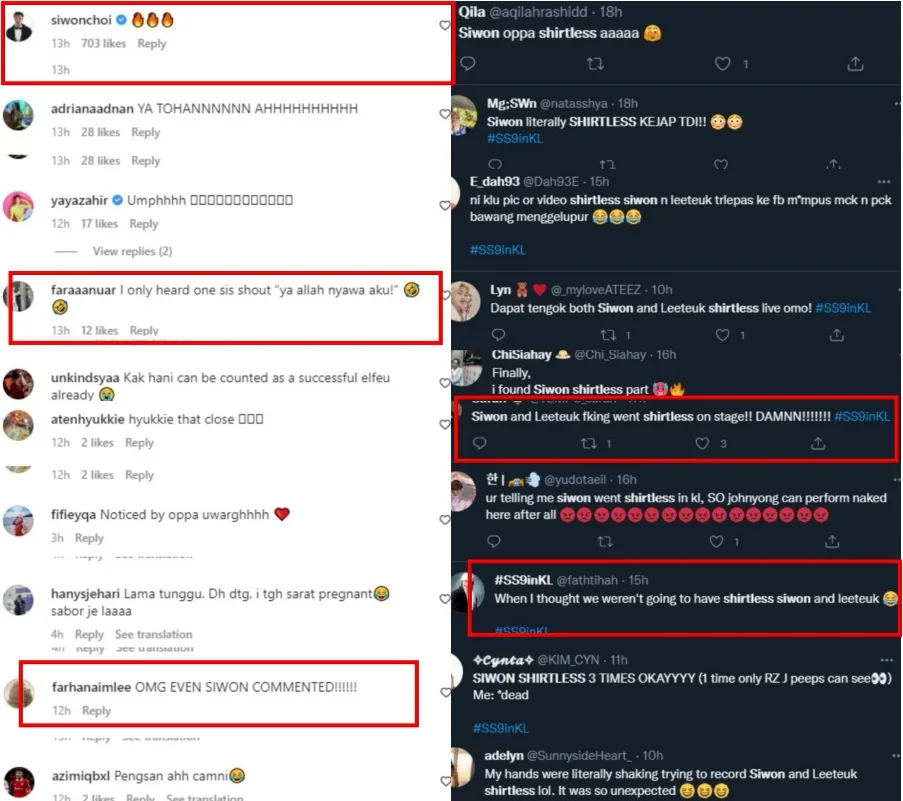Reply to fifieyqa's Noticed by oppa comment
Viewport: 903px width, 801px height.
89,538
